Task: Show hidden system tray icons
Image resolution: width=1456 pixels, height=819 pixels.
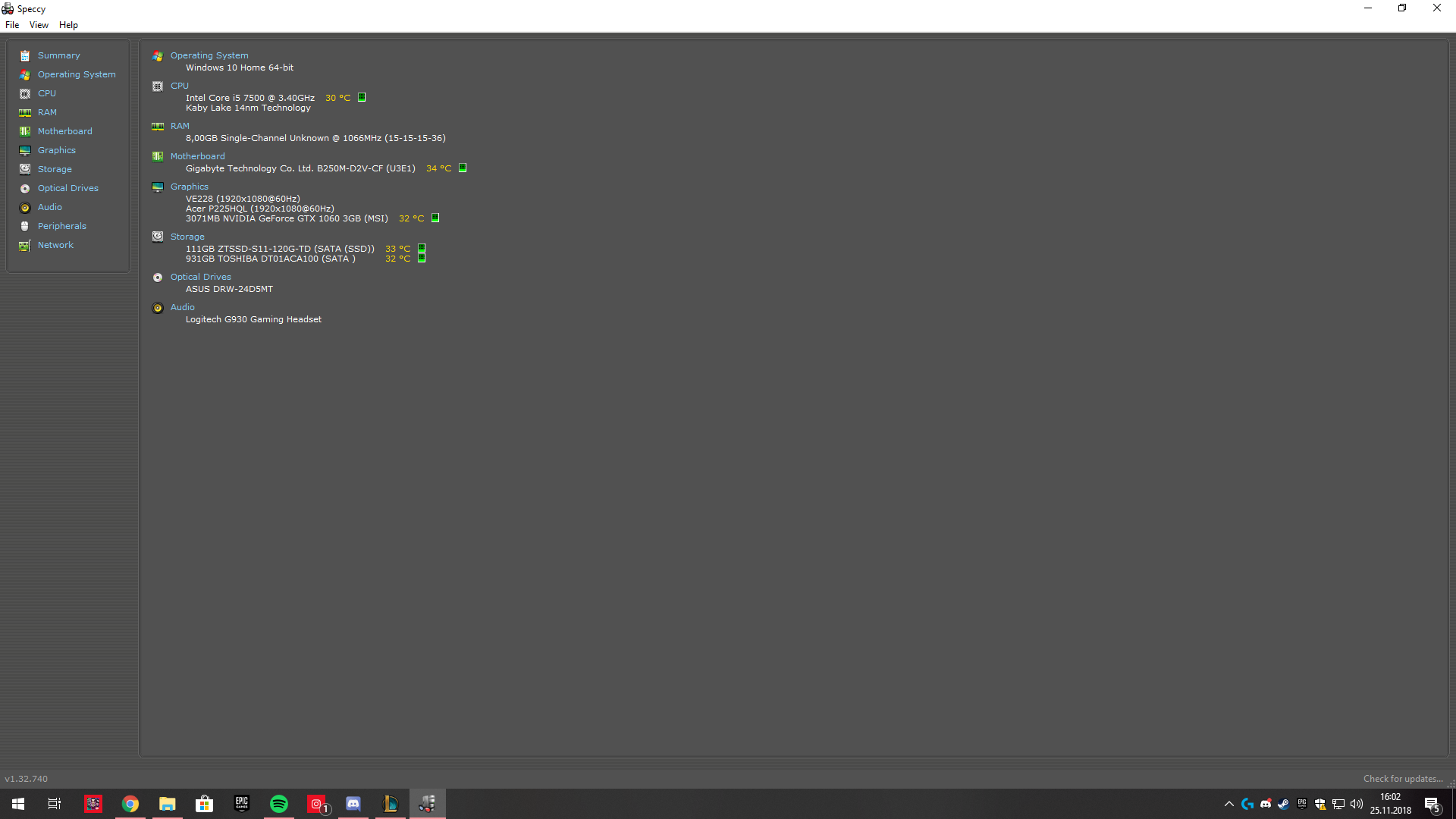Action: (x=1228, y=804)
